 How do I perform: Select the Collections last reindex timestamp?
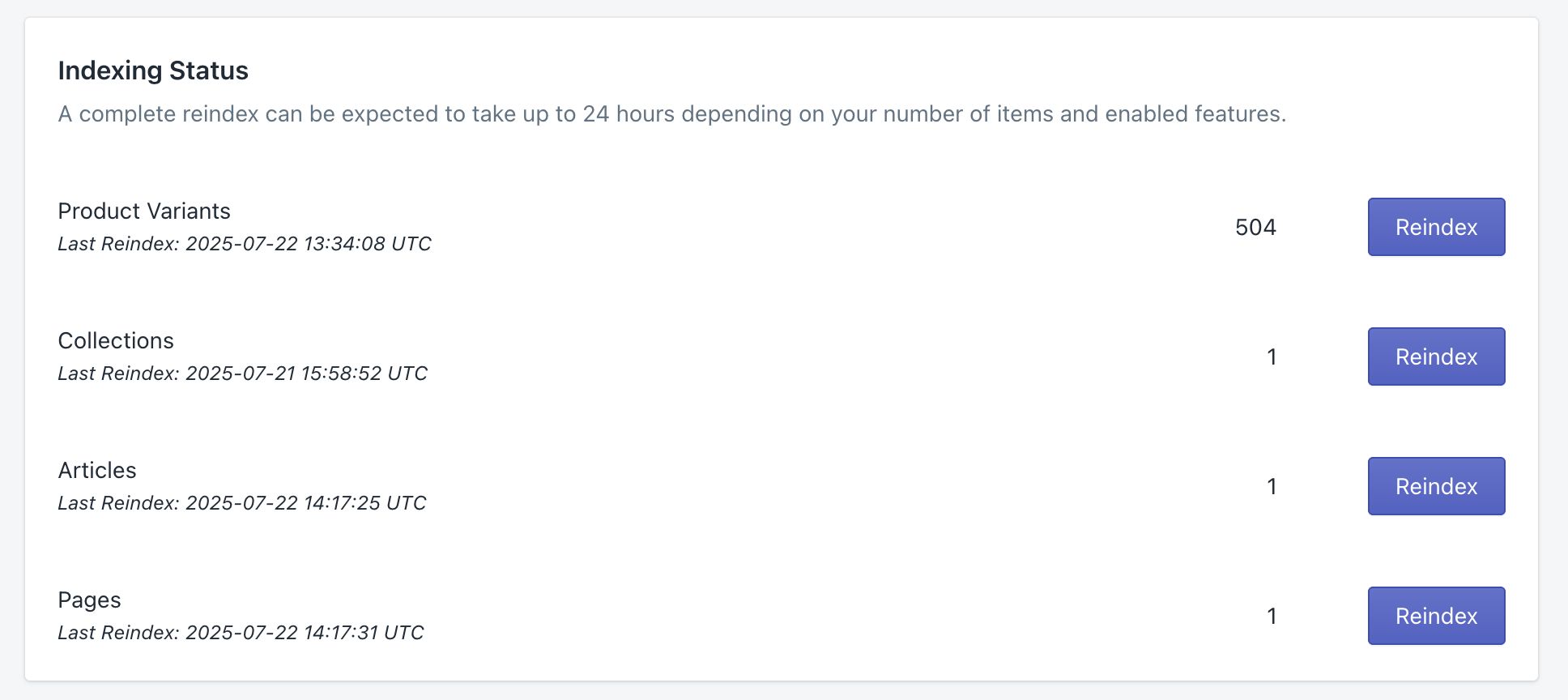(x=242, y=373)
